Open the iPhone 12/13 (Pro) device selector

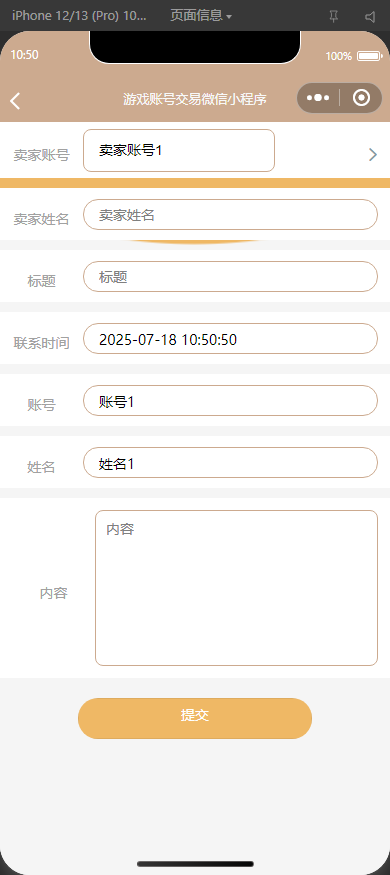(x=79, y=16)
